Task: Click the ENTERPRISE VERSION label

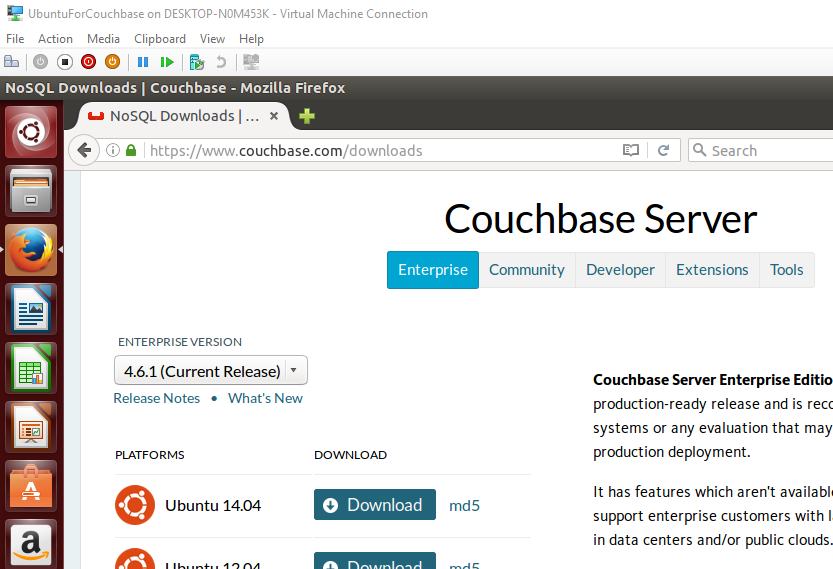Action: click(x=180, y=342)
